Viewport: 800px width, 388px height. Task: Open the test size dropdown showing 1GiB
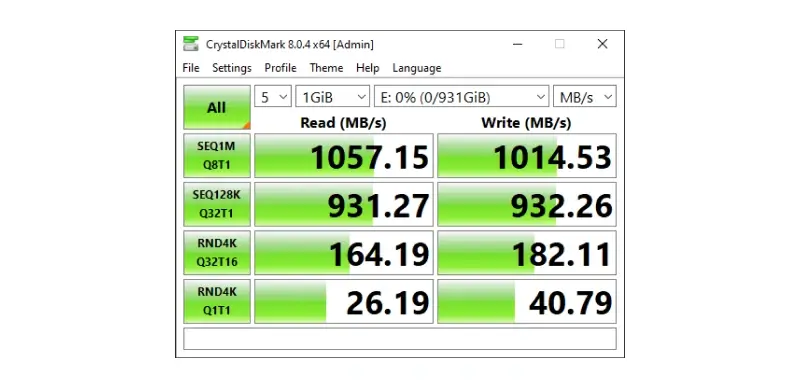coord(333,96)
